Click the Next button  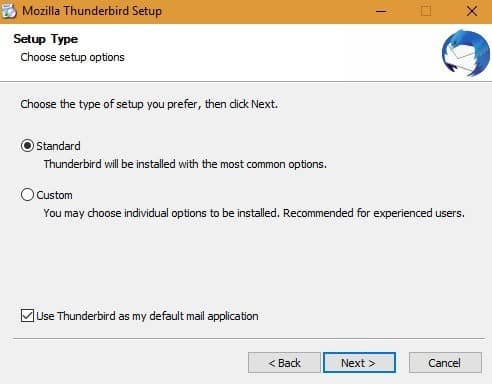(359, 363)
